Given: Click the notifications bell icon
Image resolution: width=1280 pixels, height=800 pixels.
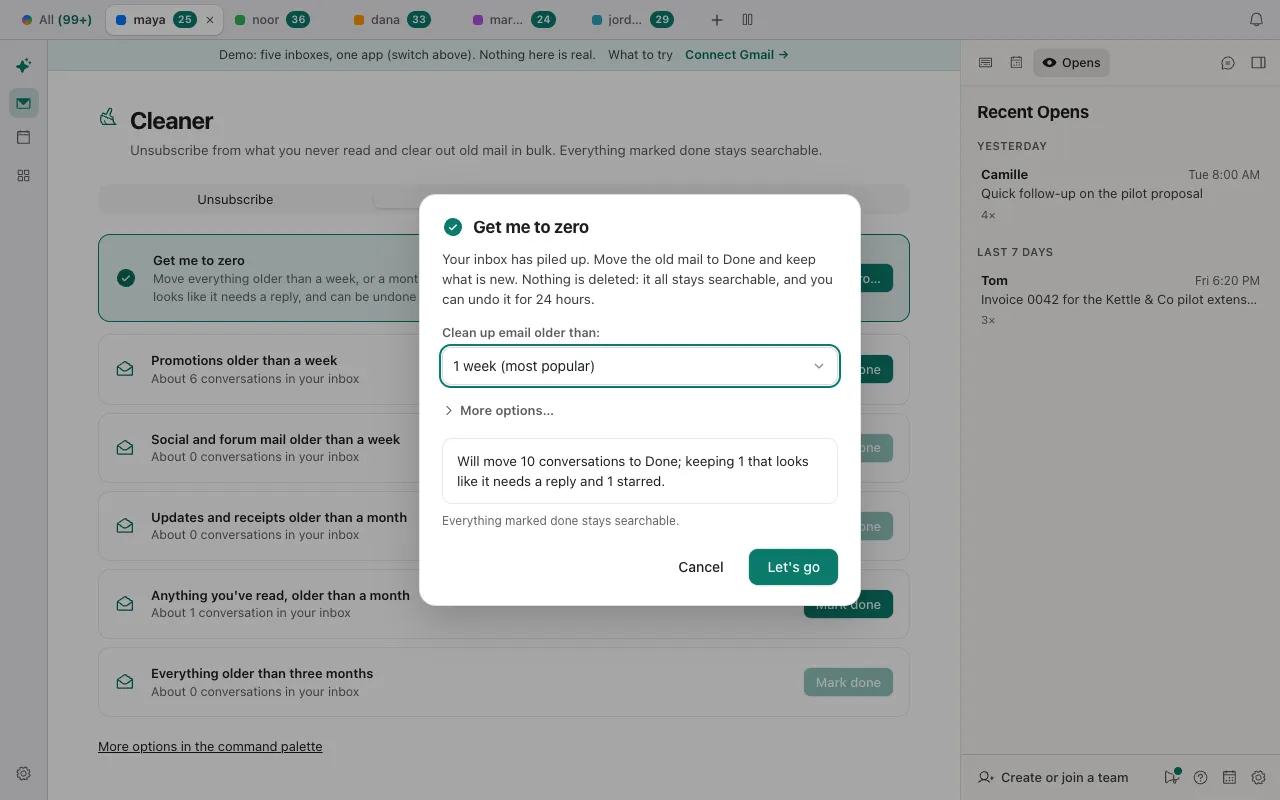Looking at the screenshot, I should coord(1256,20).
